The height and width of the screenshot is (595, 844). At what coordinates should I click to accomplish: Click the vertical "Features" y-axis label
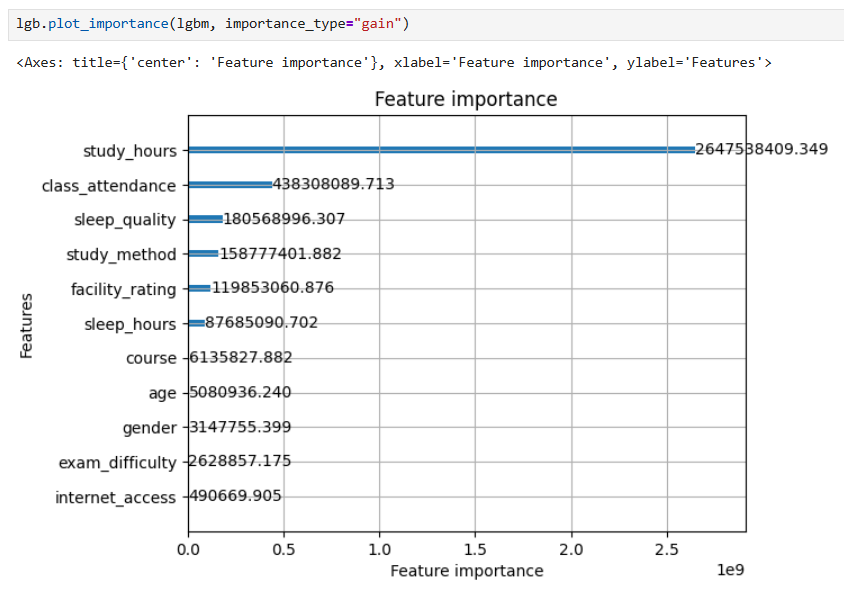pos(27,325)
